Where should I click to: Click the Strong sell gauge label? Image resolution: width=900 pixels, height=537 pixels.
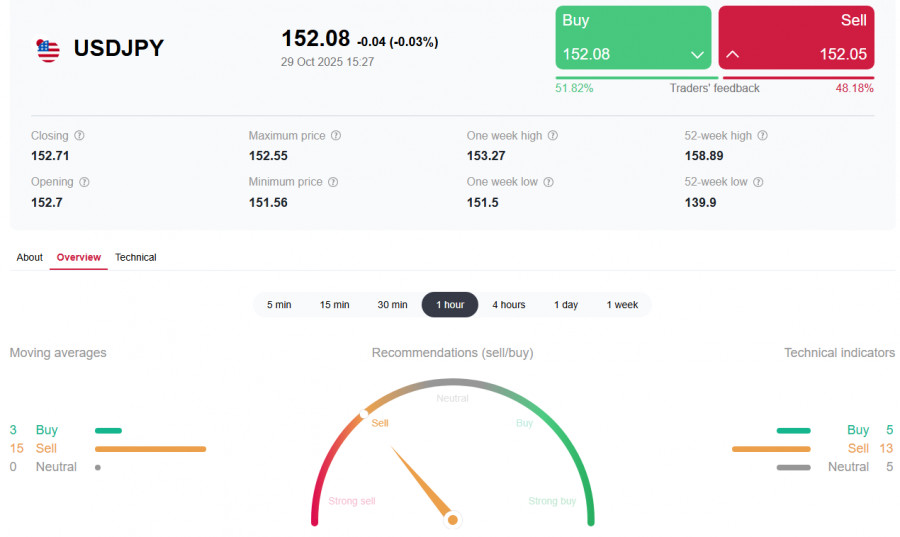[352, 501]
